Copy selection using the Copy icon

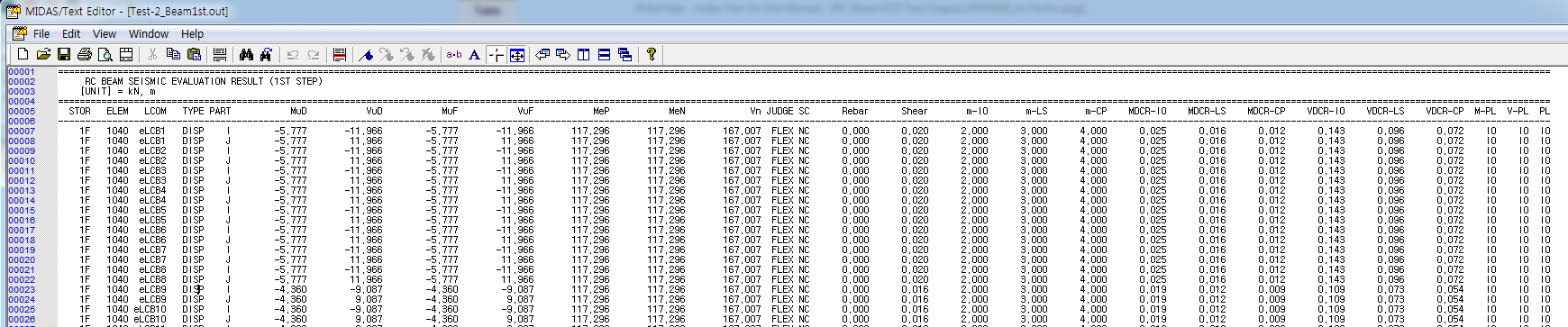tap(173, 55)
